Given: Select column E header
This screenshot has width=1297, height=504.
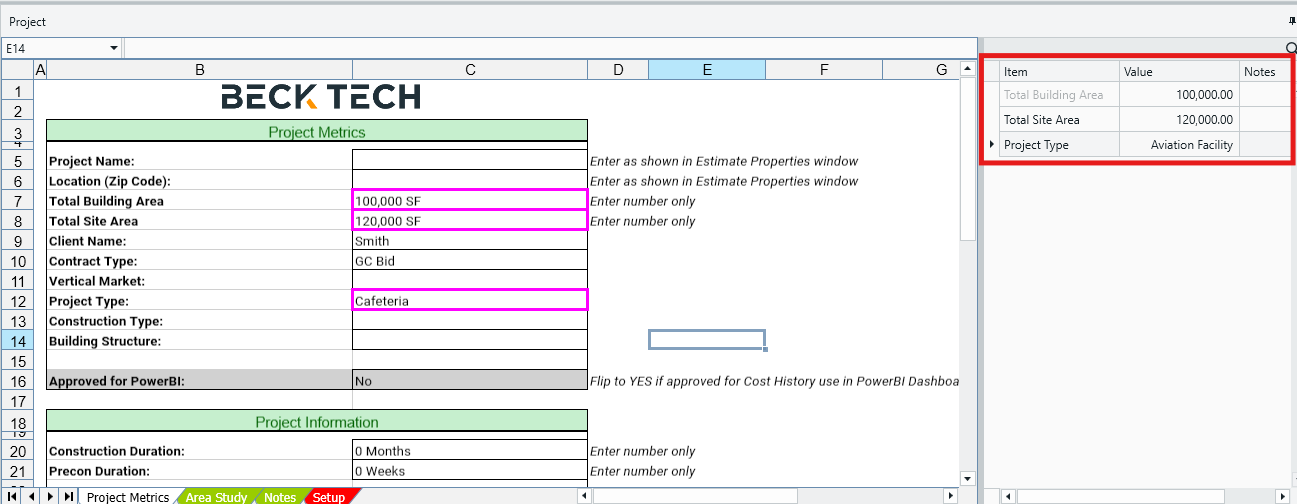Looking at the screenshot, I should 706,69.
